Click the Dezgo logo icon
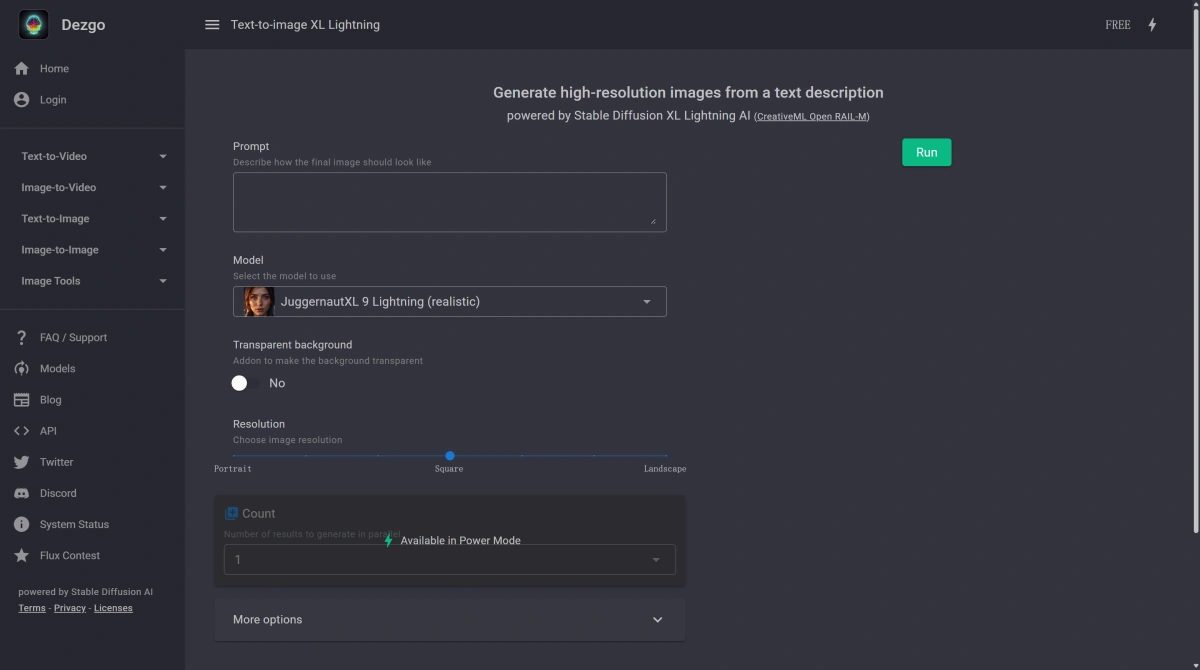 pos(34,24)
